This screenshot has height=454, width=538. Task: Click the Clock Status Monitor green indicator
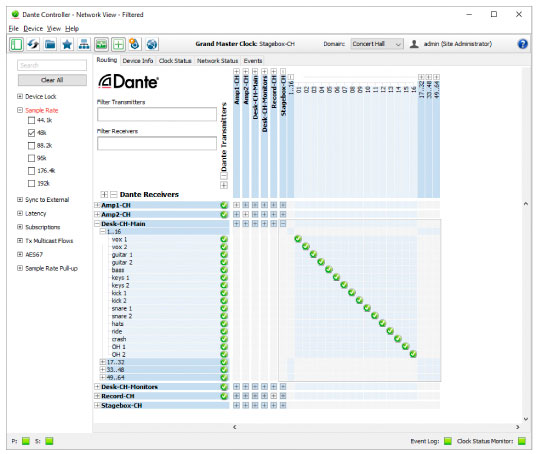click(522, 441)
